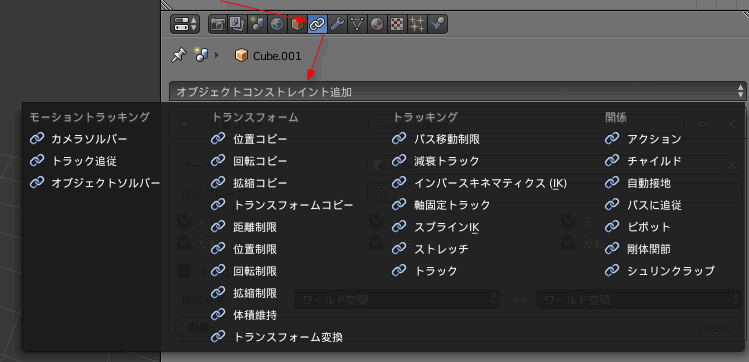The height and width of the screenshot is (362, 749).
Task: Click the Cube.001 object breadcrumb
Action: click(268, 56)
